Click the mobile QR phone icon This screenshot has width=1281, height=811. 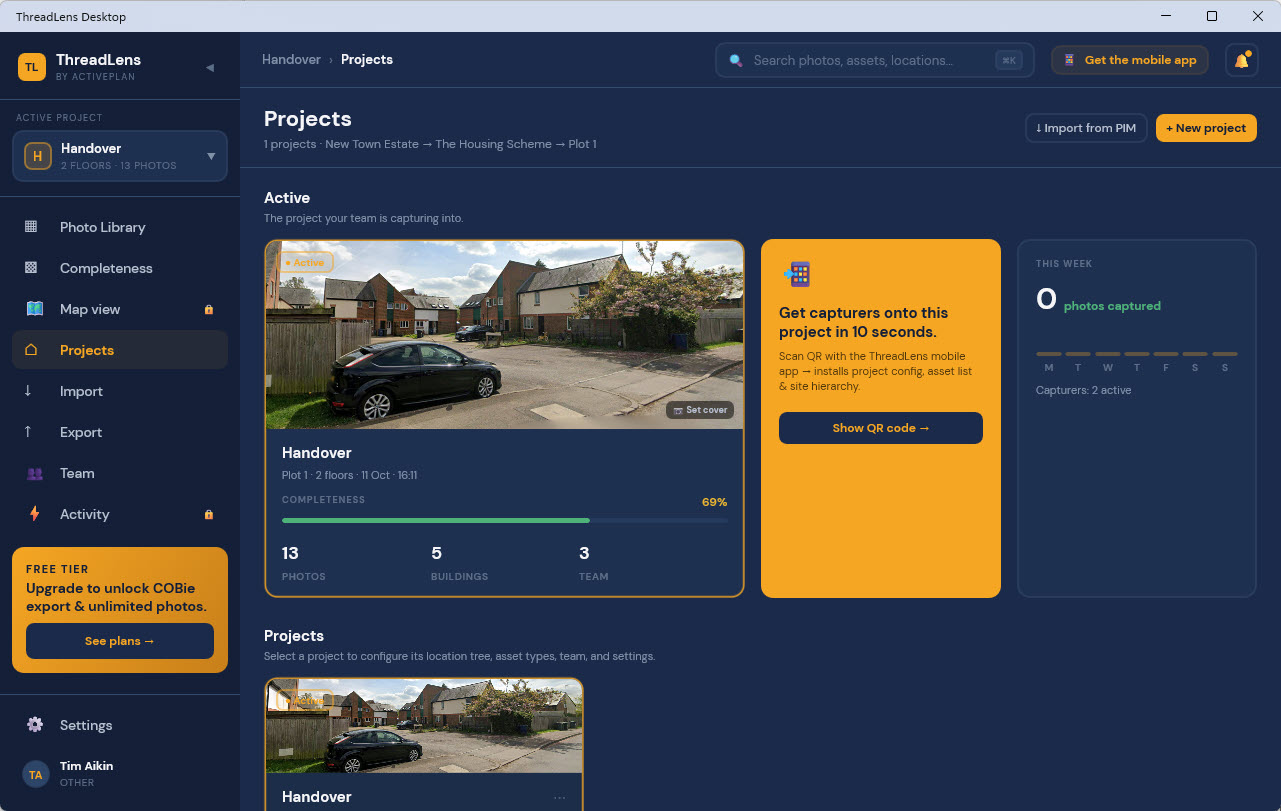tap(797, 274)
